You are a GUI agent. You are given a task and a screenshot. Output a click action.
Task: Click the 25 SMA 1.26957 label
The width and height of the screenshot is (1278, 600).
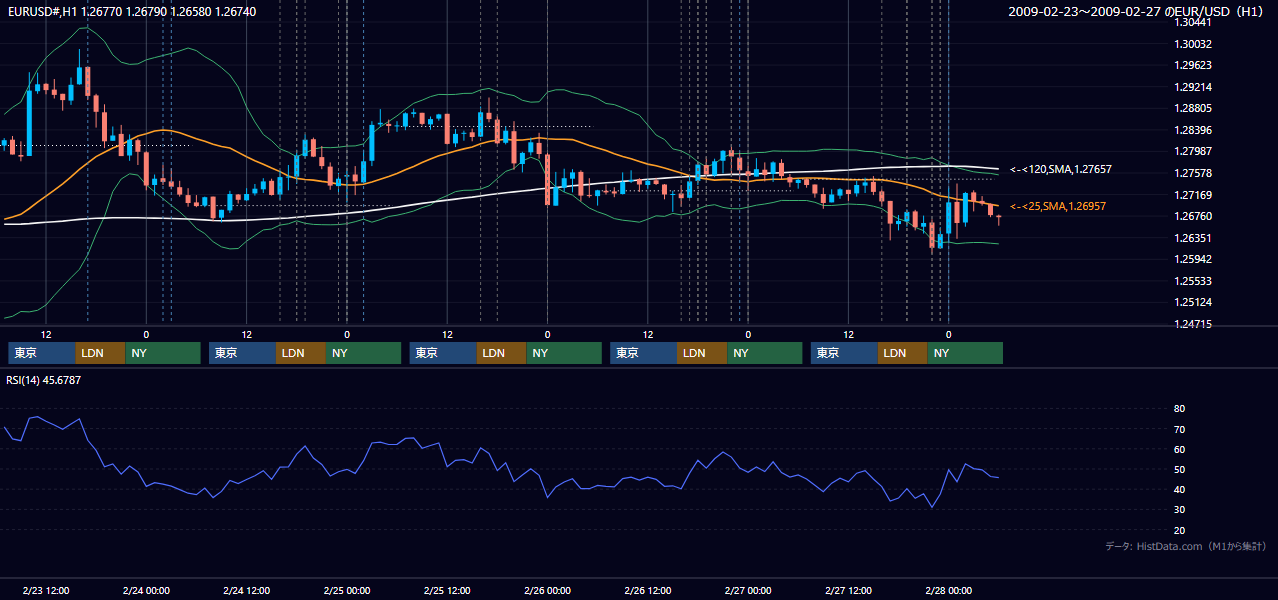pos(1058,206)
